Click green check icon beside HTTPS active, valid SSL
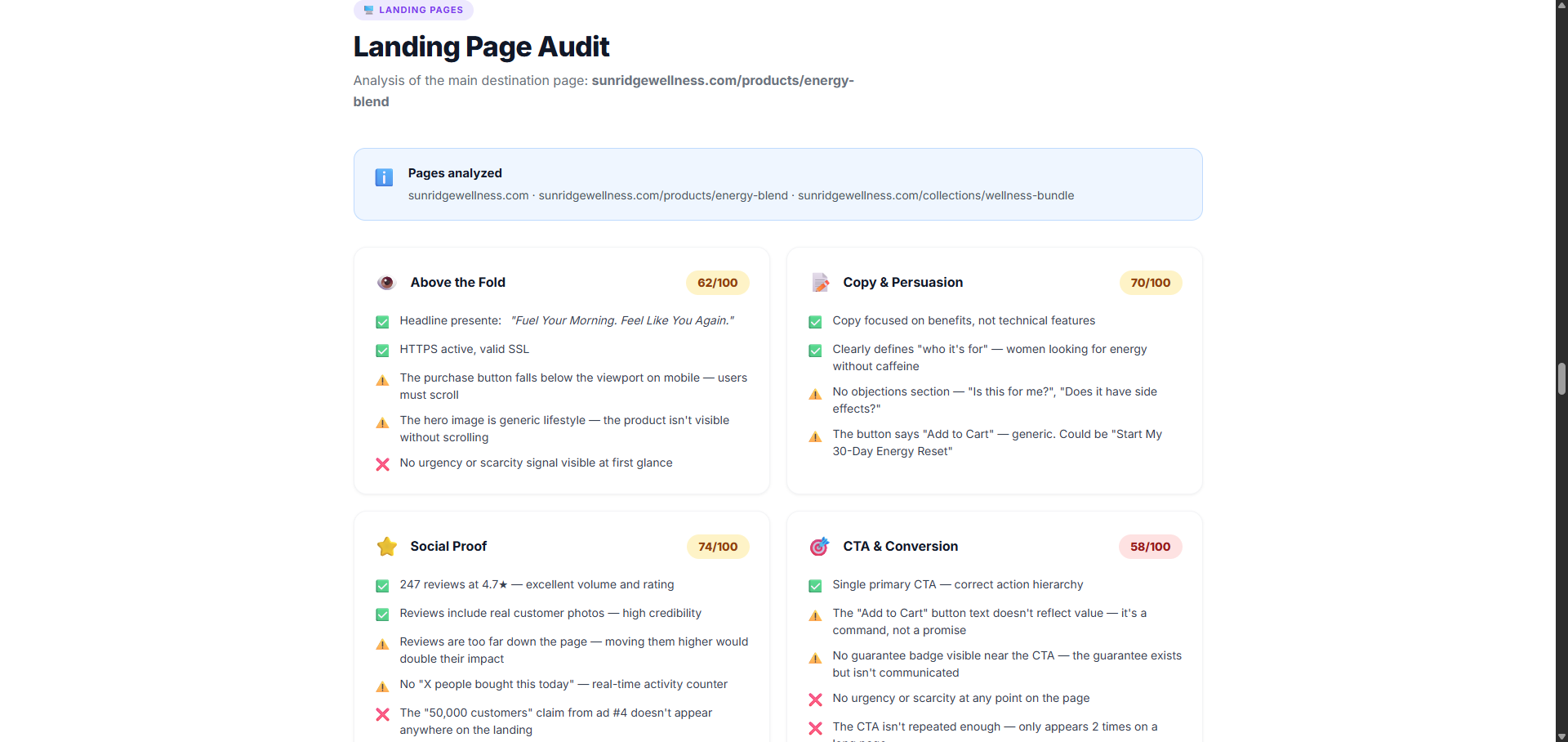This screenshot has width=1568, height=742. tap(382, 351)
